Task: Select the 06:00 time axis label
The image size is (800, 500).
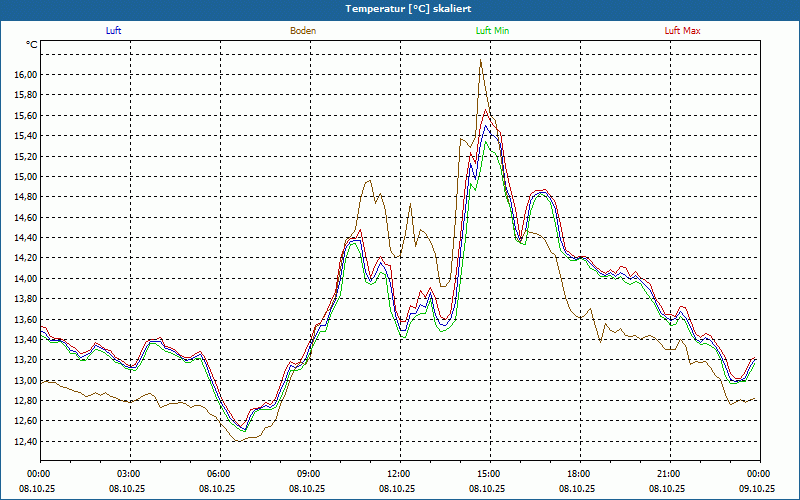Action: tap(218, 474)
